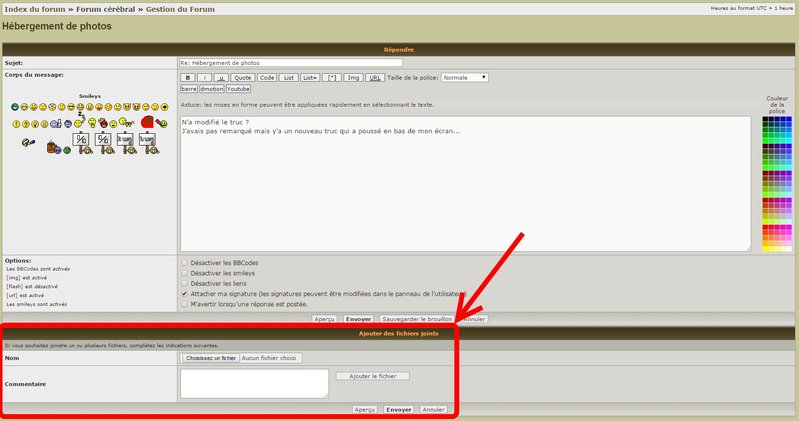This screenshot has width=799, height=421.
Task: Insert an image tag with Img button
Action: [353, 77]
